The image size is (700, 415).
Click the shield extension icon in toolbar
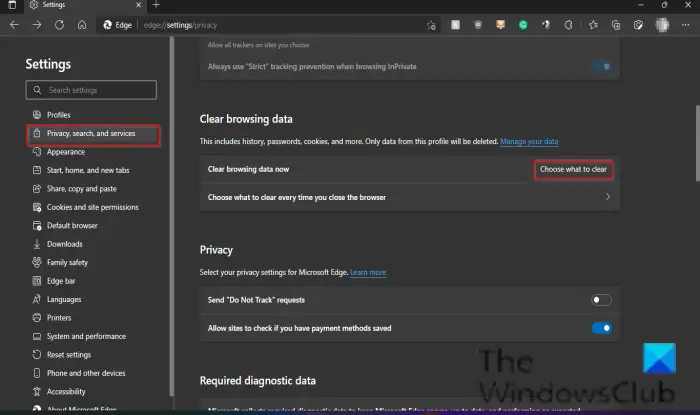478,25
